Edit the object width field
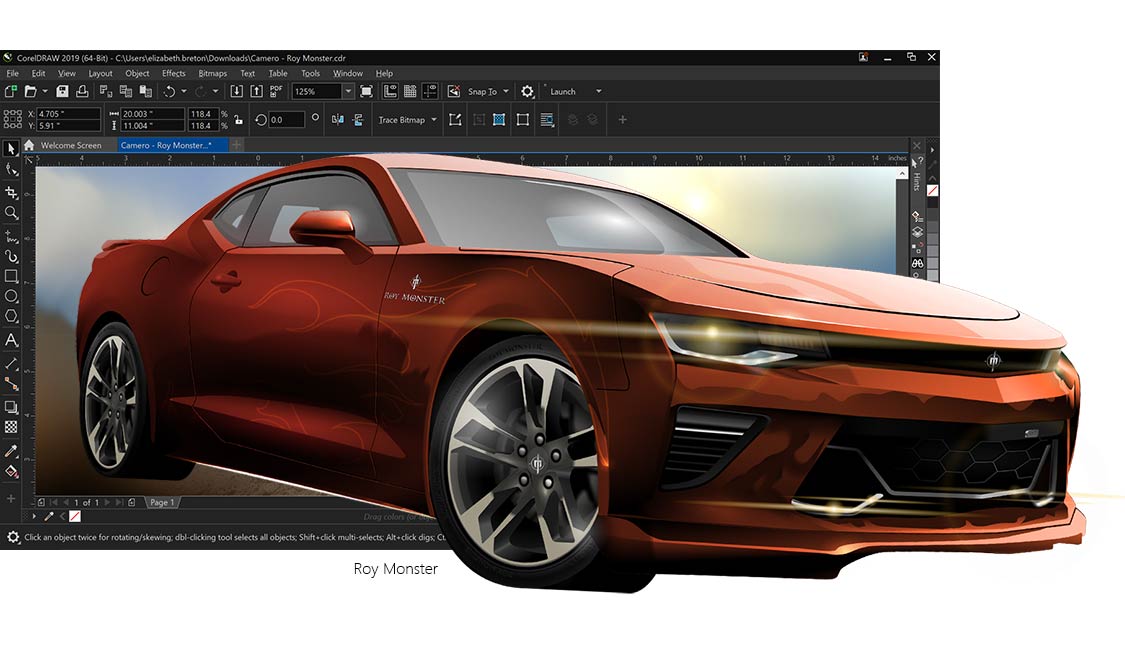This screenshot has height=650, width=1125. pos(151,114)
